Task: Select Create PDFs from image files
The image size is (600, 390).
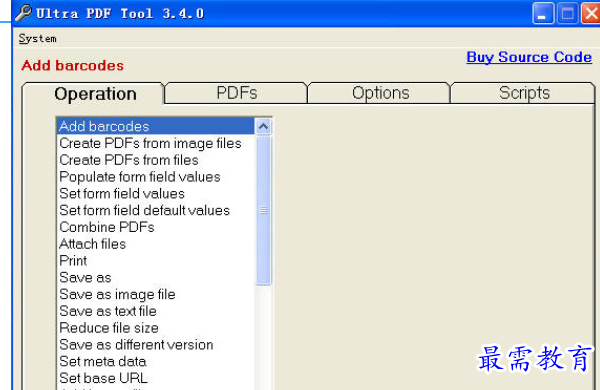Action: pos(155,143)
